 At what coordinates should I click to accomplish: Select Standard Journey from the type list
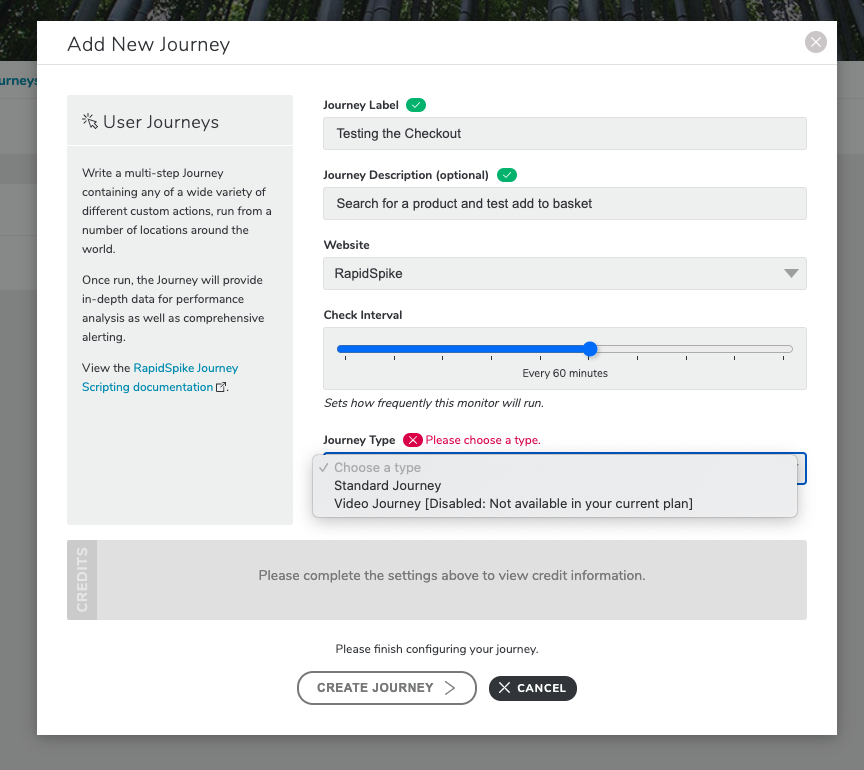[x=387, y=486]
